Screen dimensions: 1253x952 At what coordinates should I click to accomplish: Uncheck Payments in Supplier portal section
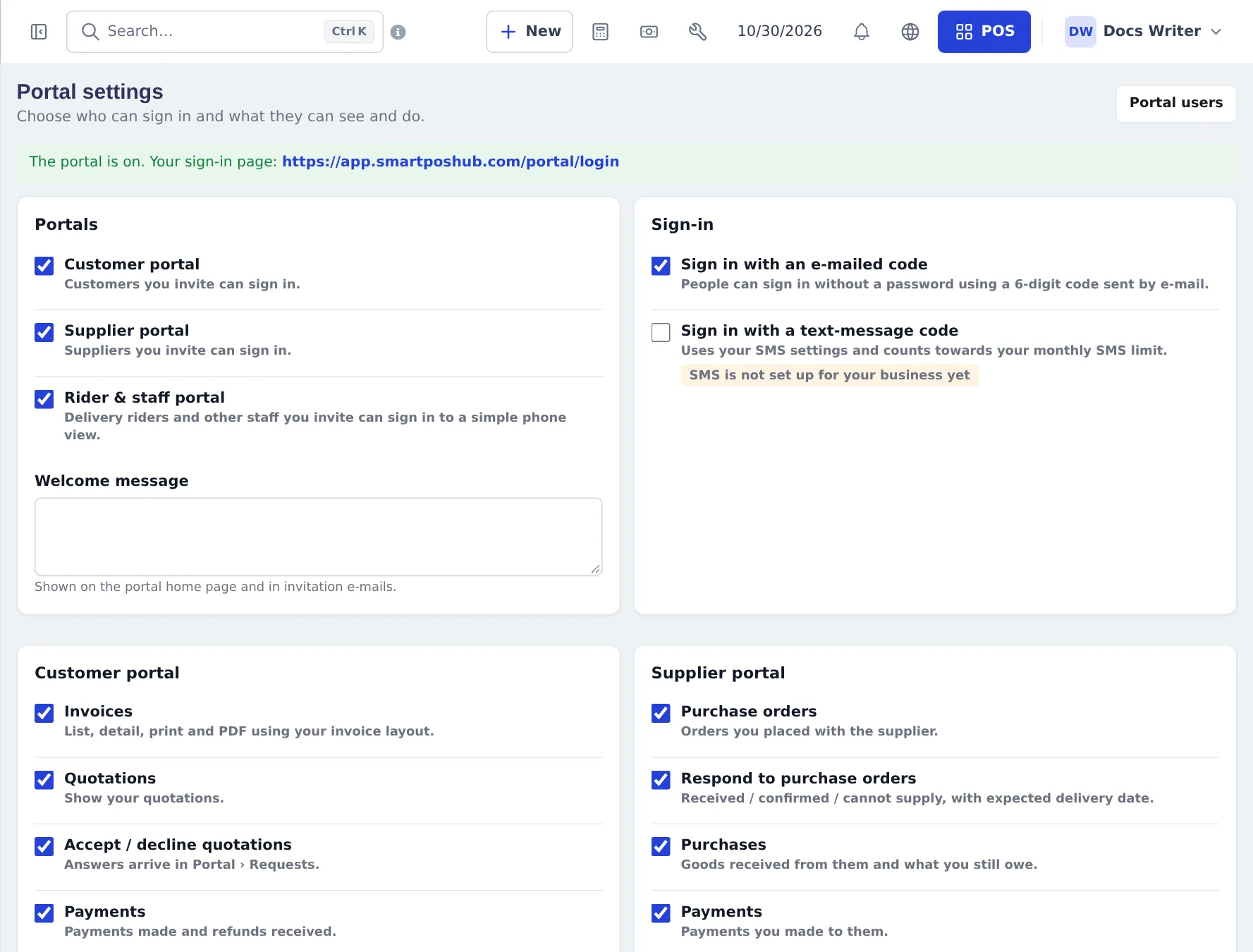(661, 913)
